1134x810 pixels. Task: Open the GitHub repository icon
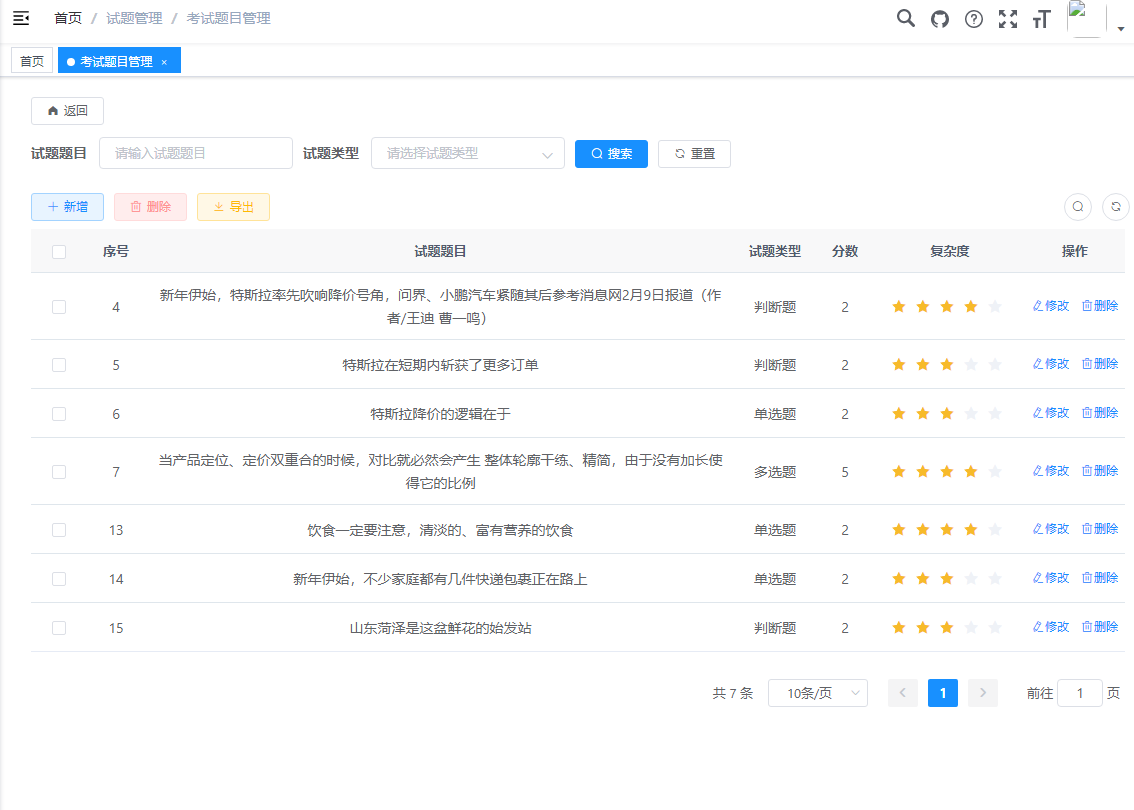tap(939, 19)
